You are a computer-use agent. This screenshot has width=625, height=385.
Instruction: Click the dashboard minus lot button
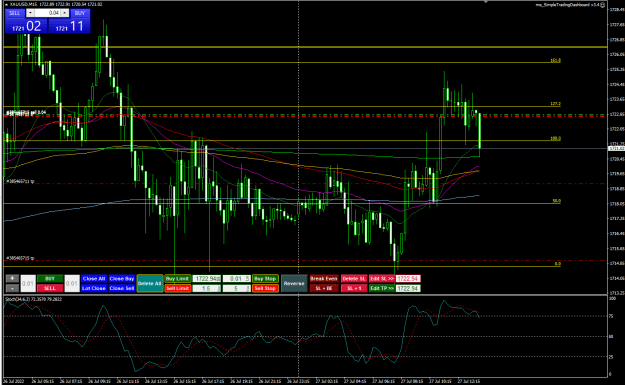pos(12,288)
